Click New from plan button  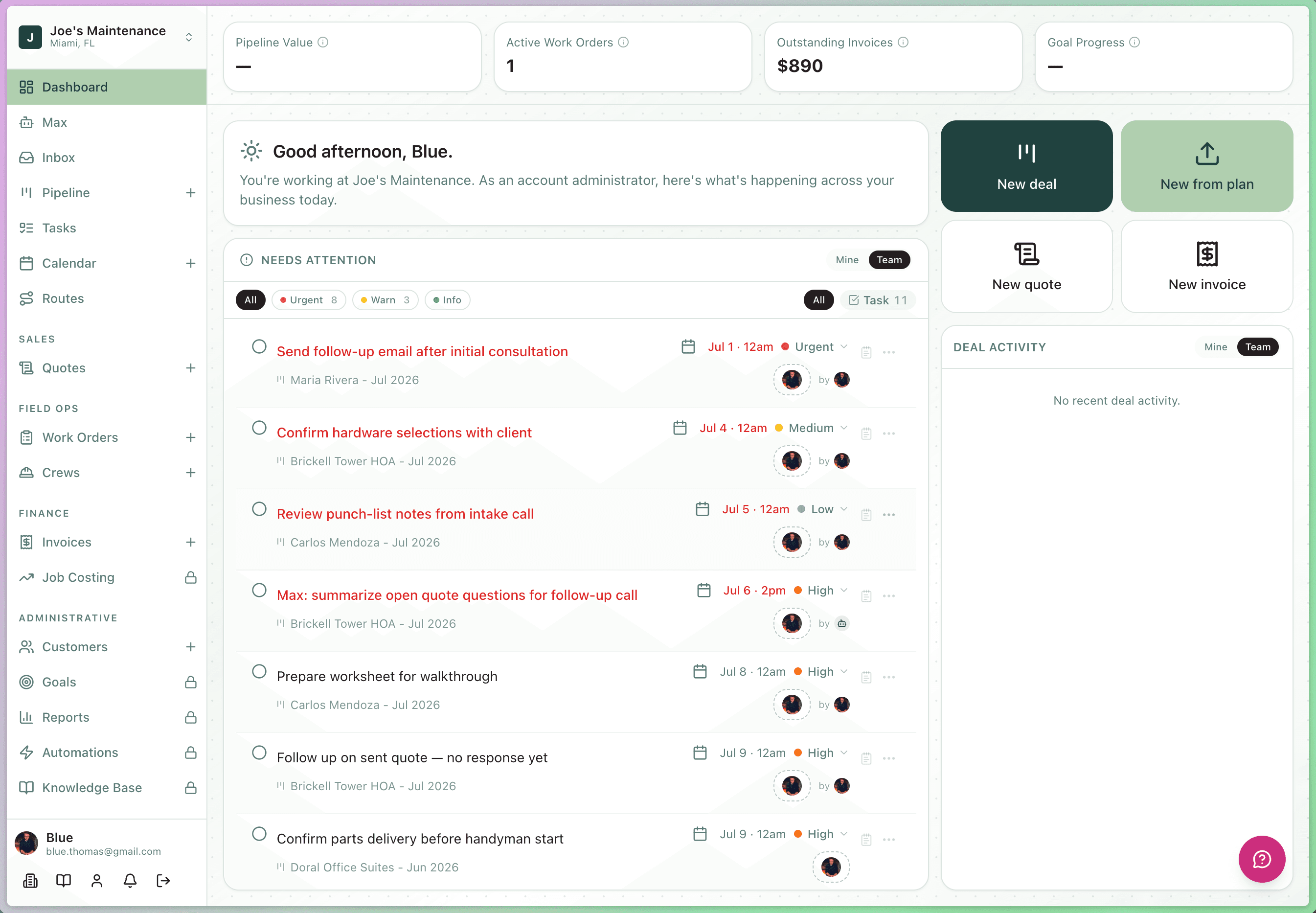1207,166
